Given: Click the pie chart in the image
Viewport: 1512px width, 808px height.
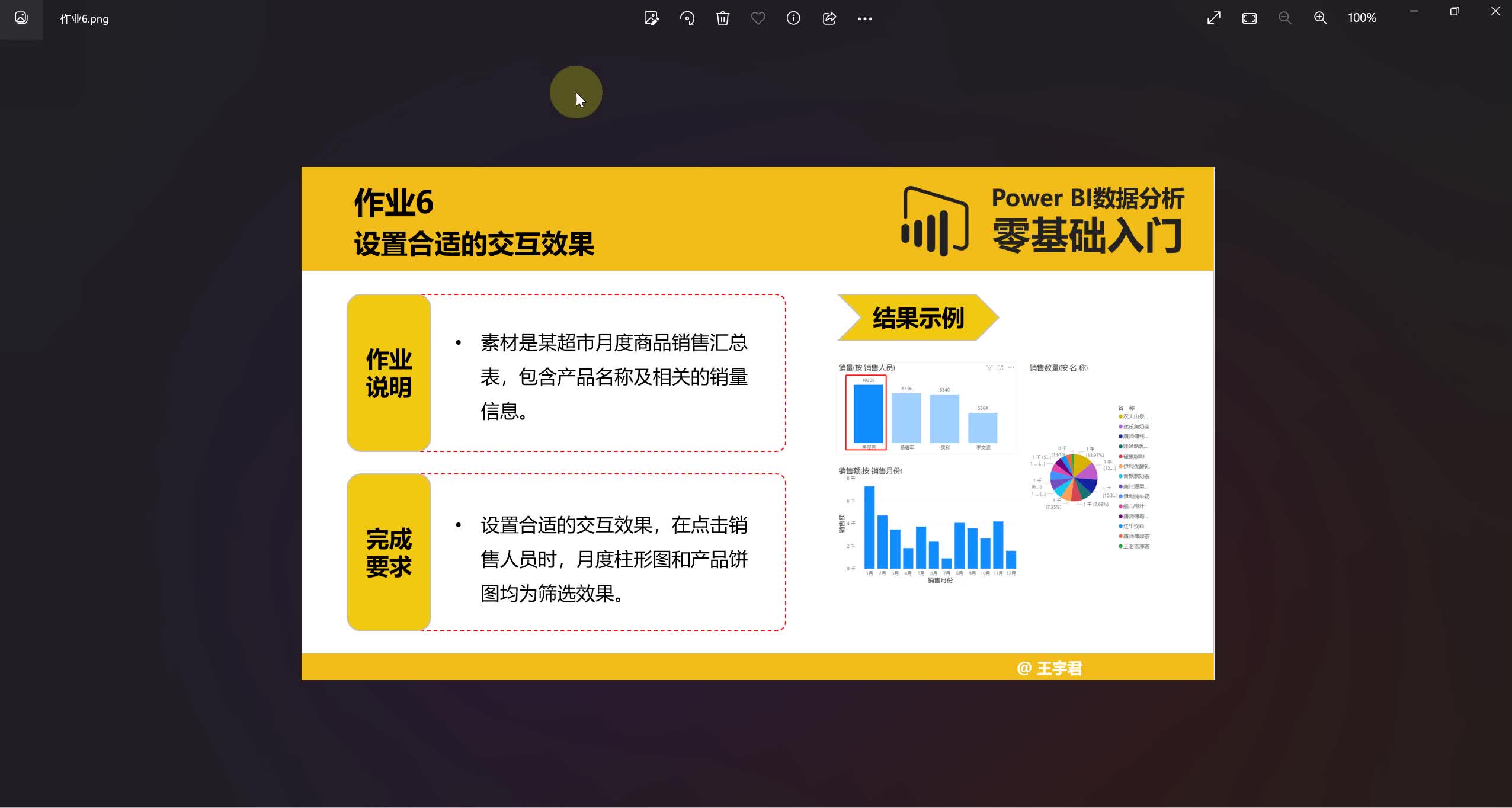Looking at the screenshot, I should point(1073,476).
